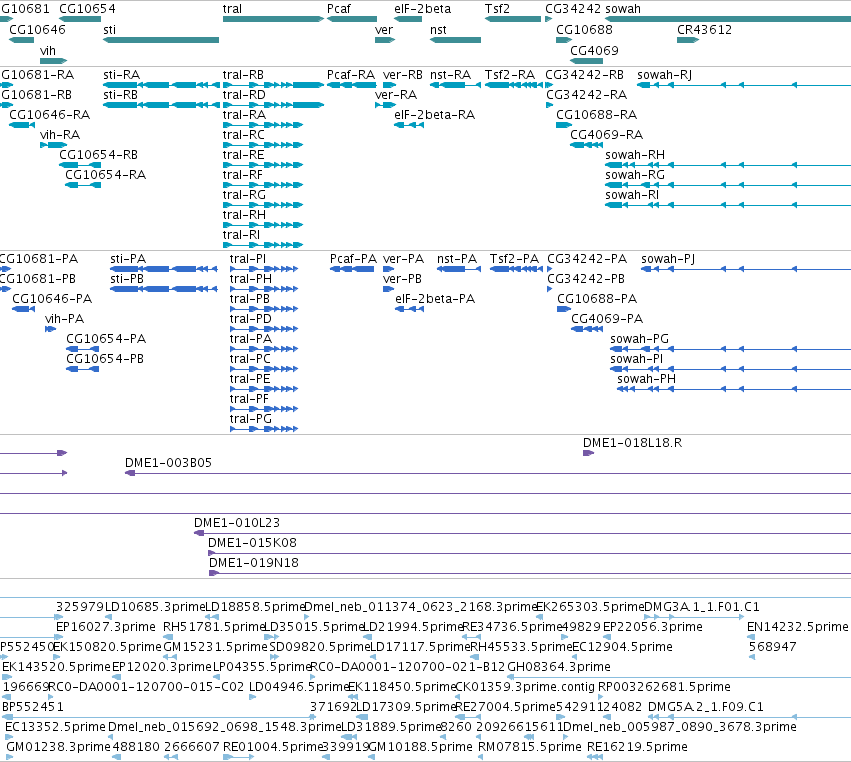The width and height of the screenshot is (851, 762).
Task: Click nst-RA transcript label
Action: click(x=450, y=75)
